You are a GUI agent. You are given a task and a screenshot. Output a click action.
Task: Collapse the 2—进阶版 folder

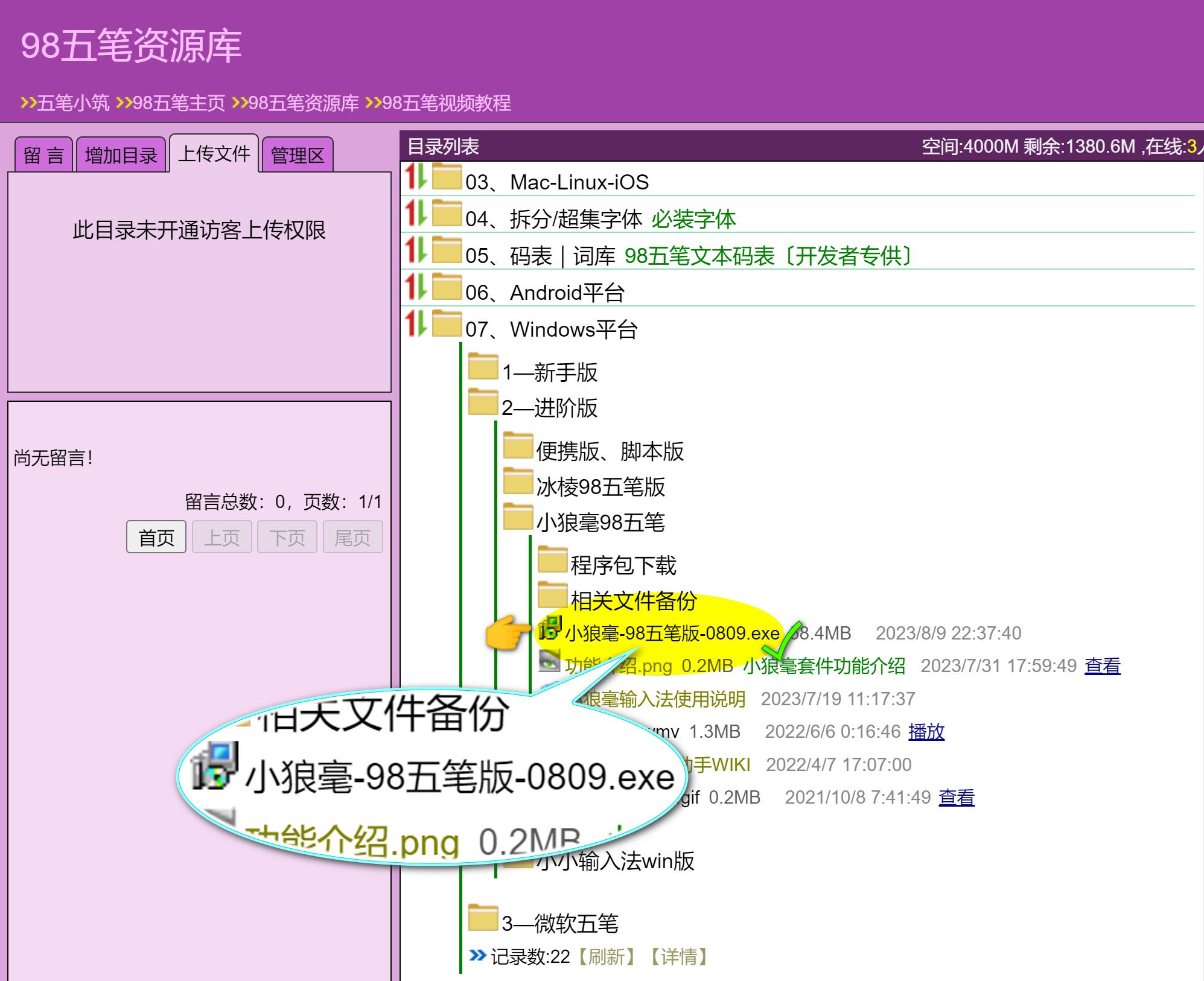(549, 408)
